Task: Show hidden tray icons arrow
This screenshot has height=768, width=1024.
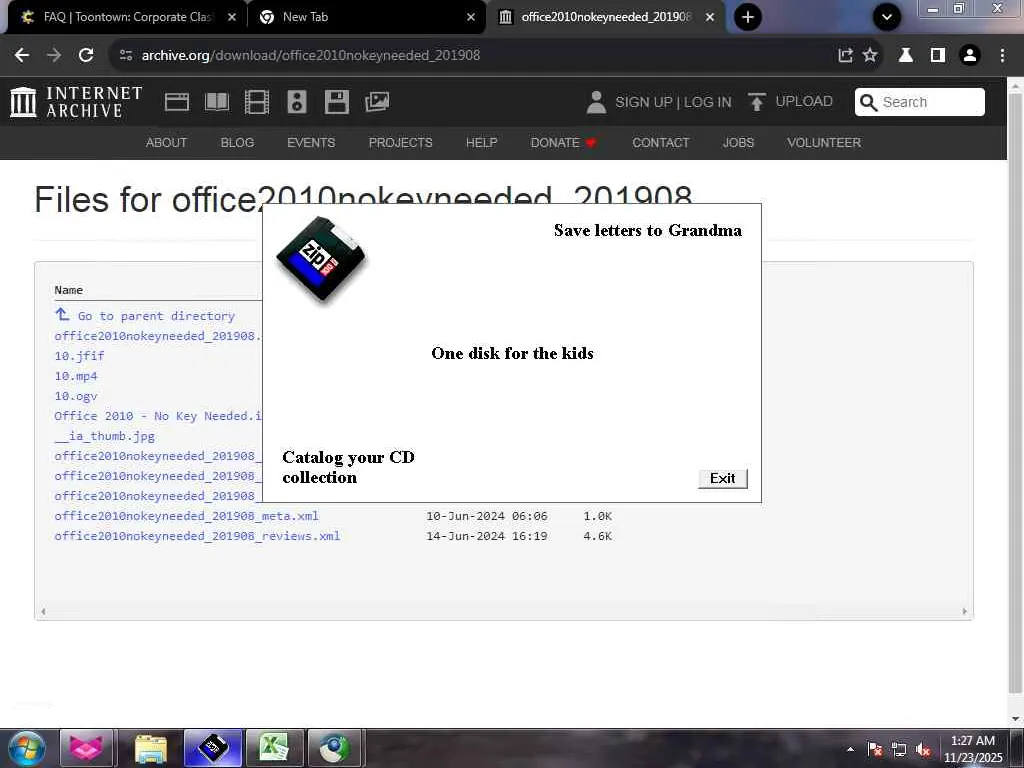Action: [850, 749]
